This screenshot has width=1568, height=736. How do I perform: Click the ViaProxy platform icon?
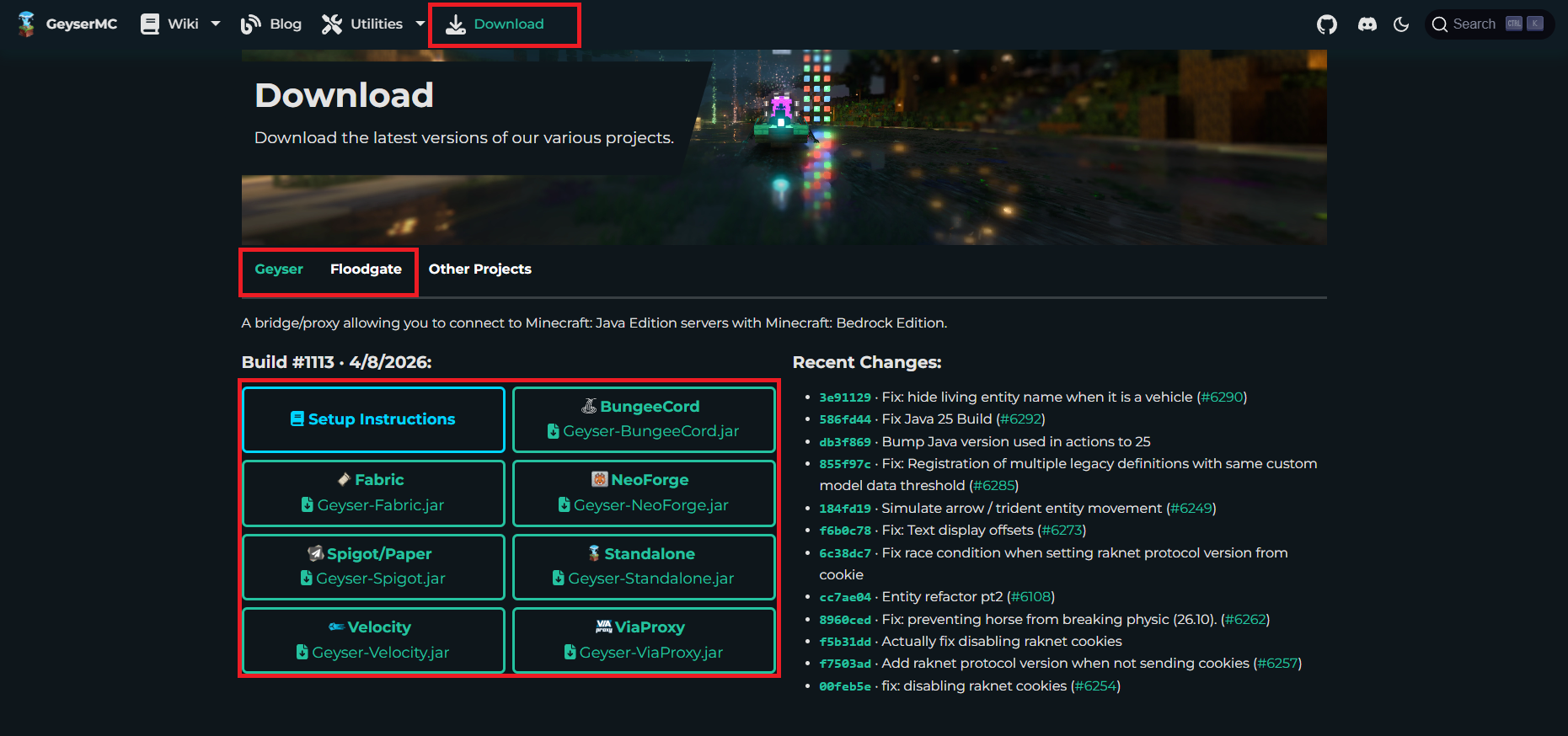point(604,627)
